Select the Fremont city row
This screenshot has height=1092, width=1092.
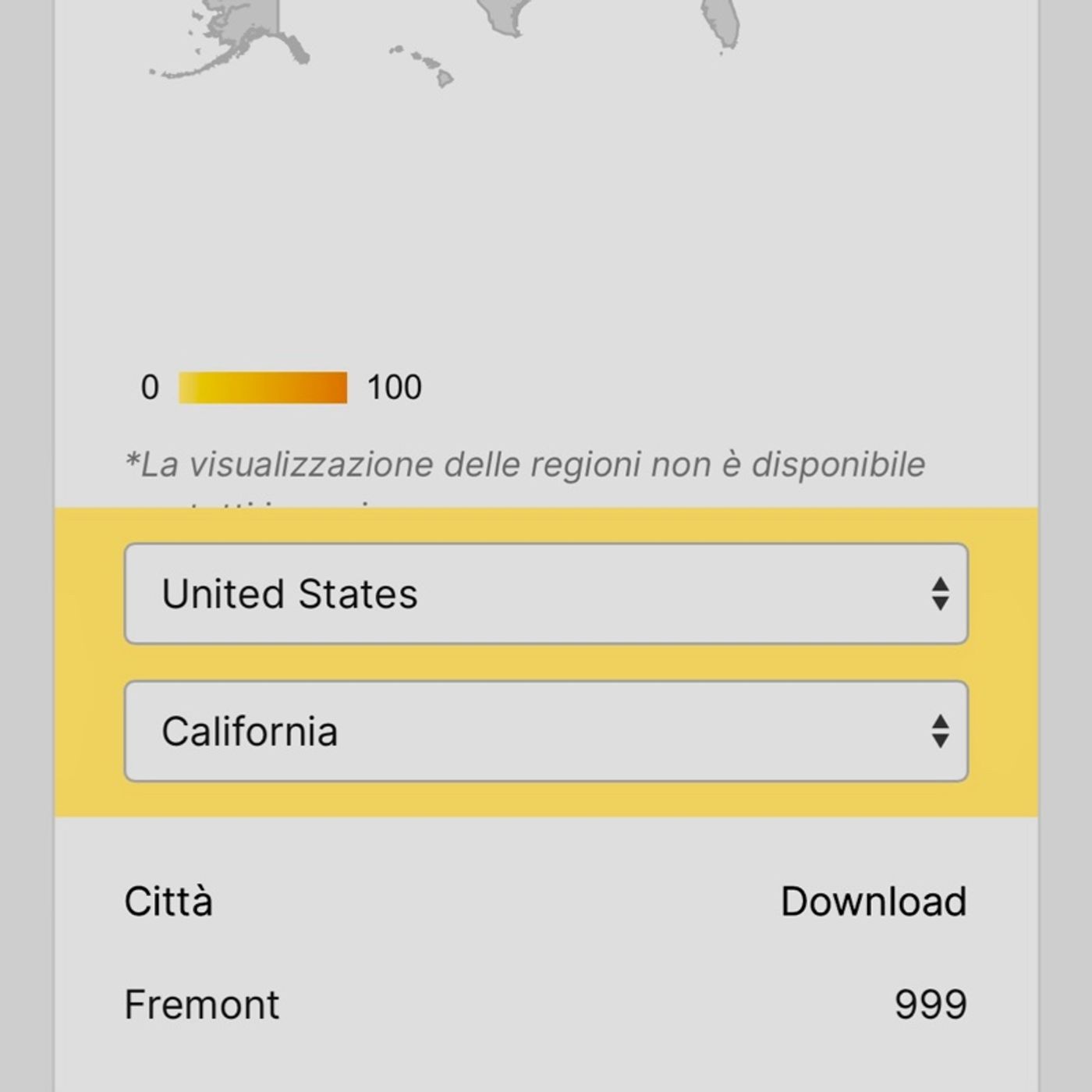(x=202, y=1005)
